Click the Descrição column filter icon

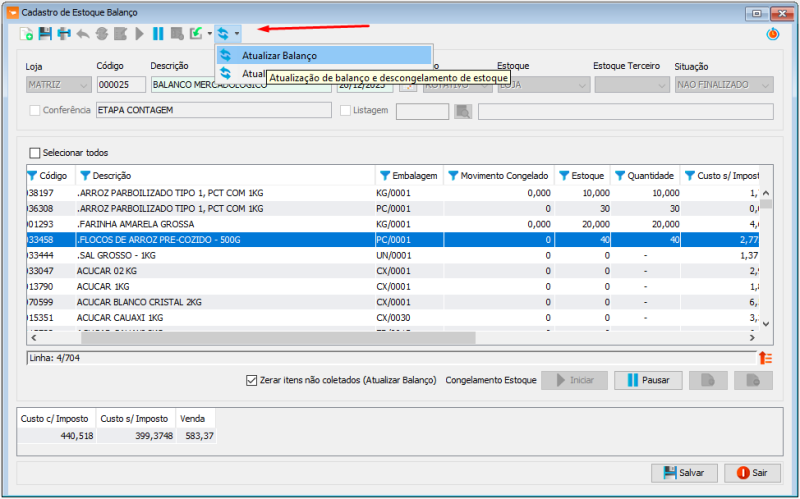click(x=85, y=176)
